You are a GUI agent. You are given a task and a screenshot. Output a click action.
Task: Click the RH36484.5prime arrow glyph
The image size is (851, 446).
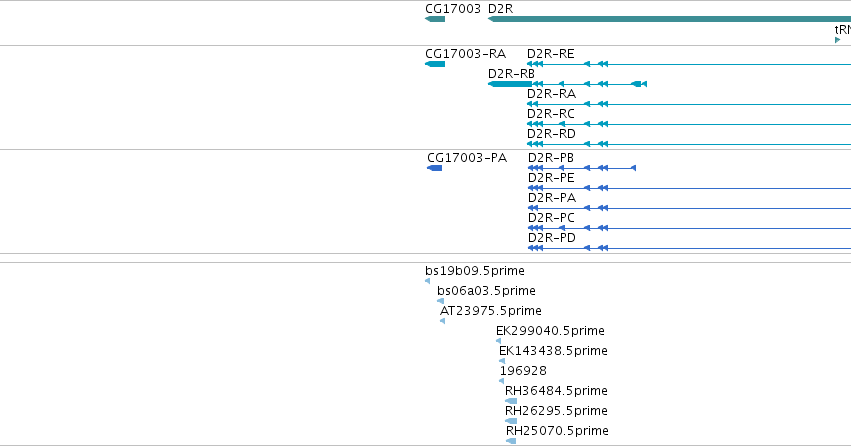pyautogui.click(x=511, y=402)
